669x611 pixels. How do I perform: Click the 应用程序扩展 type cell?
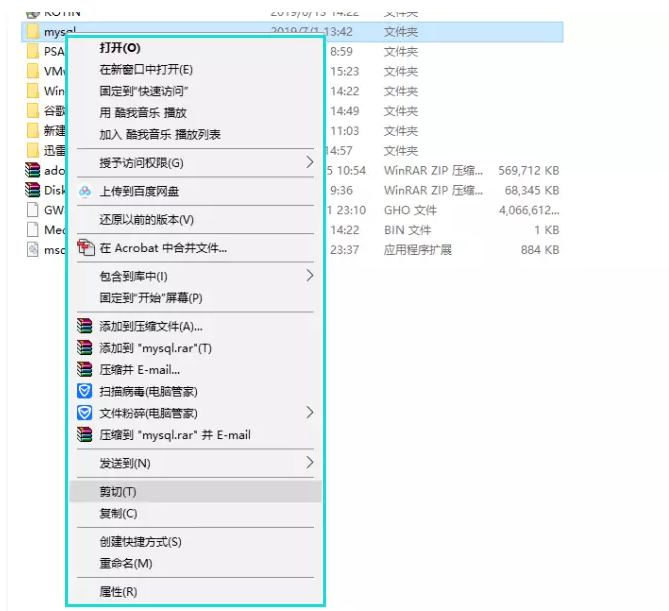pos(417,250)
